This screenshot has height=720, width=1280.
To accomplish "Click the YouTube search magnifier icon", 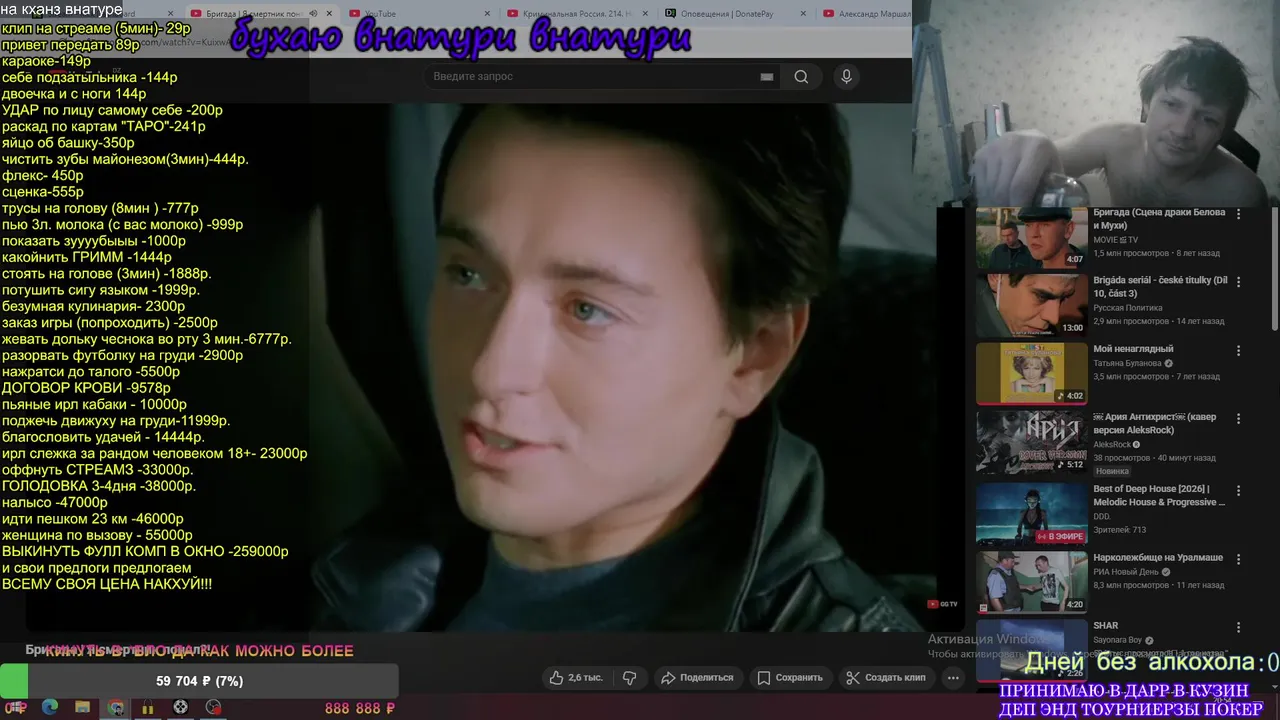I will pos(801,77).
